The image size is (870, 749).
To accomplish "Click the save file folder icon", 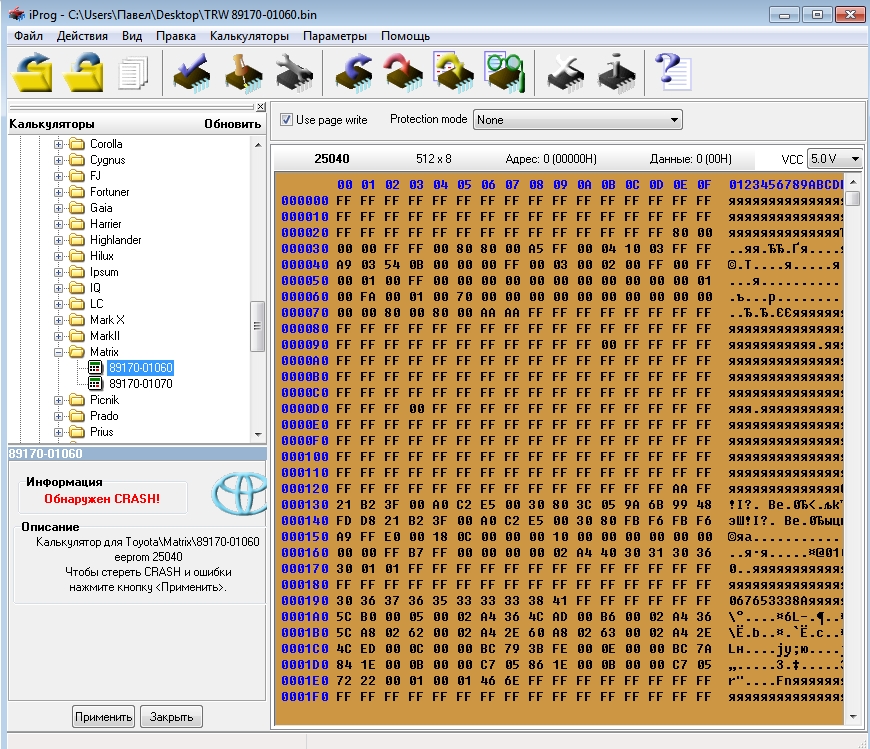I will pyautogui.click(x=84, y=72).
